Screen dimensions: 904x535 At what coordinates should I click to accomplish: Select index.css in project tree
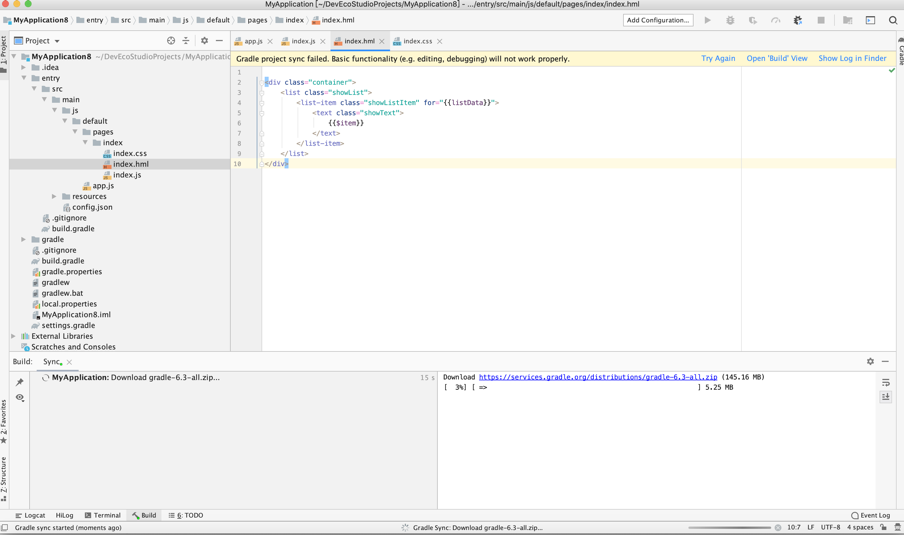pos(130,153)
